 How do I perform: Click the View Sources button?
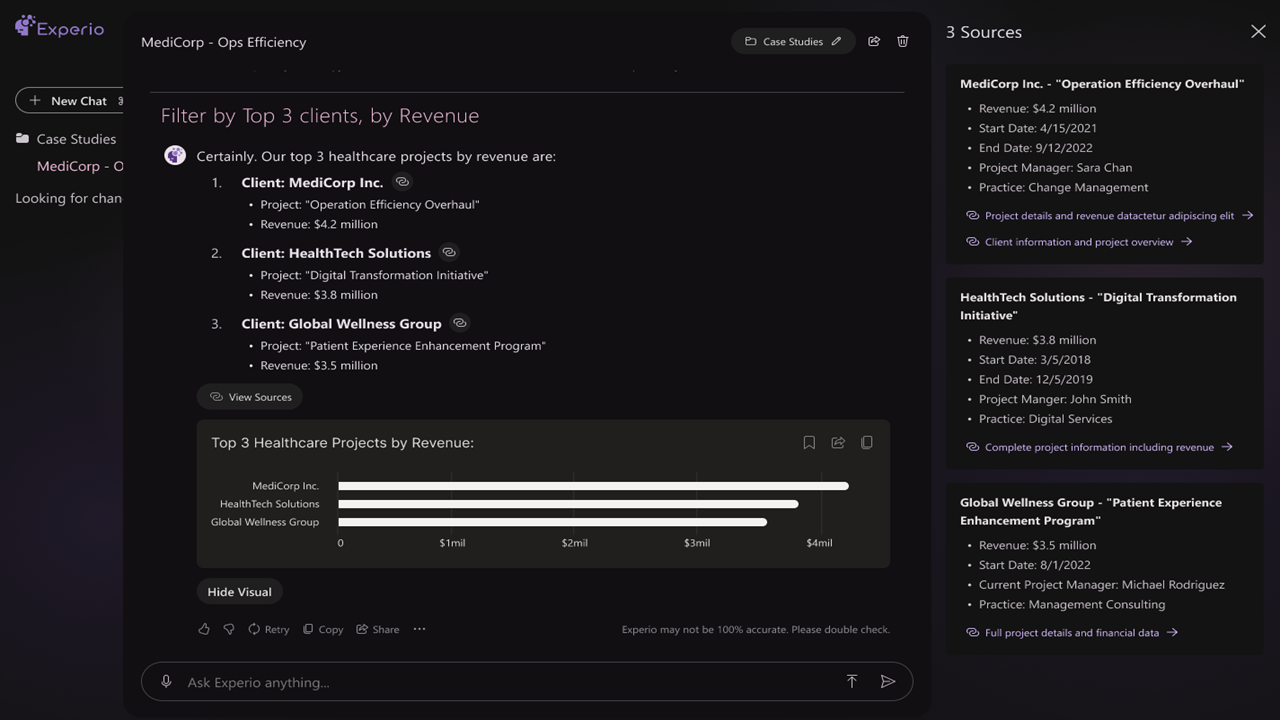[250, 397]
